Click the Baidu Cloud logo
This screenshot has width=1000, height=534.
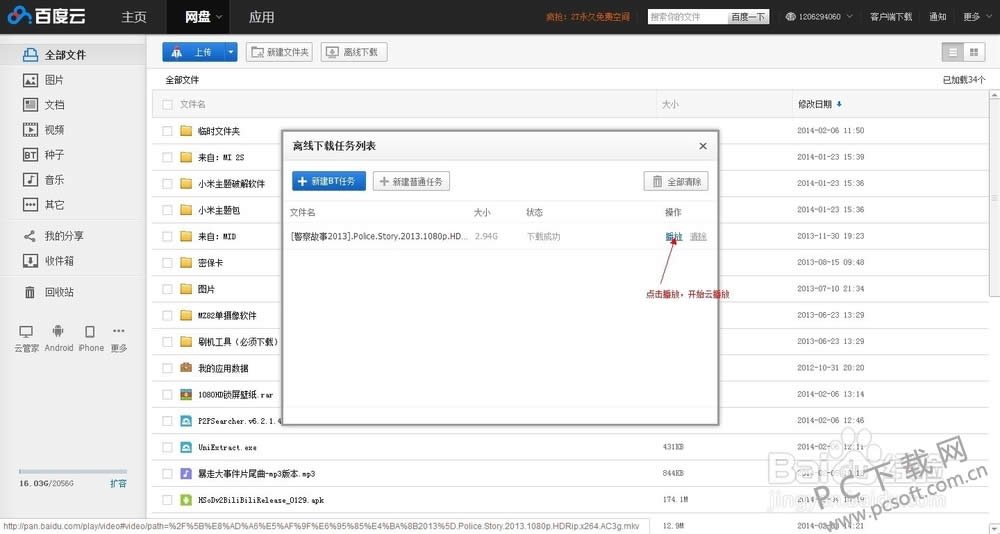pos(47,15)
